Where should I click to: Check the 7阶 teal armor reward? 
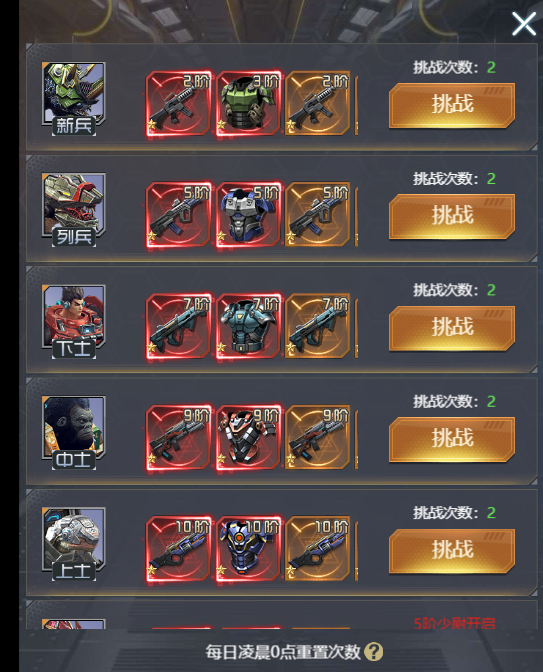[x=249, y=326]
